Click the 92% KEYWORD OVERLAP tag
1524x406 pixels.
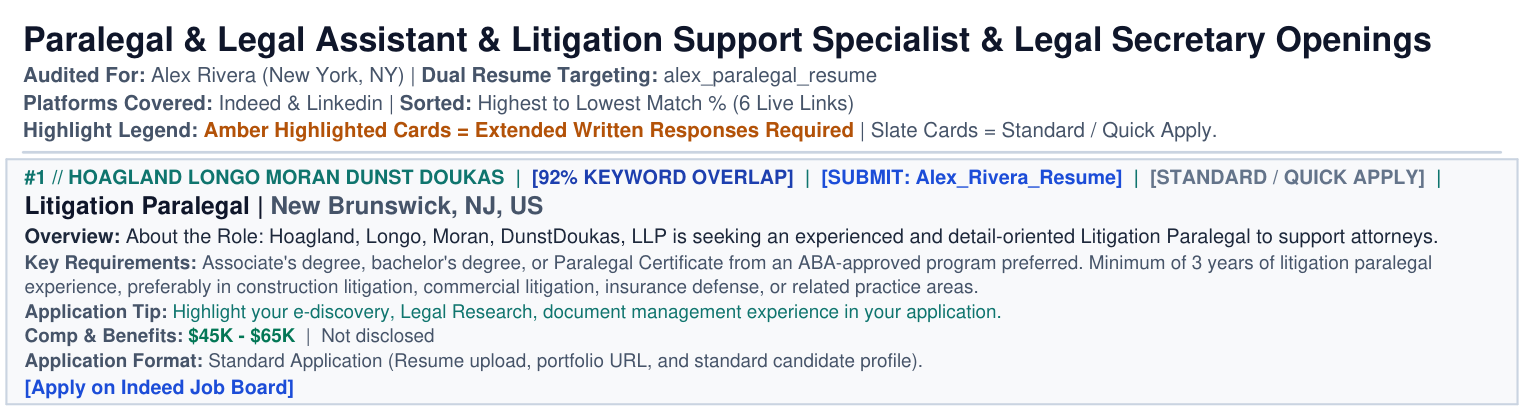click(x=662, y=178)
